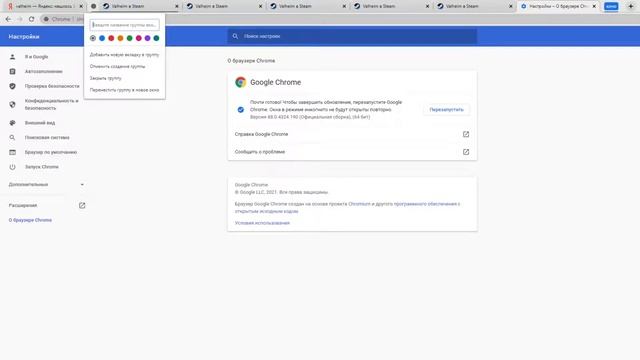Click the Google Chrome logo on the card
640x360 pixels.
pyautogui.click(x=240, y=82)
